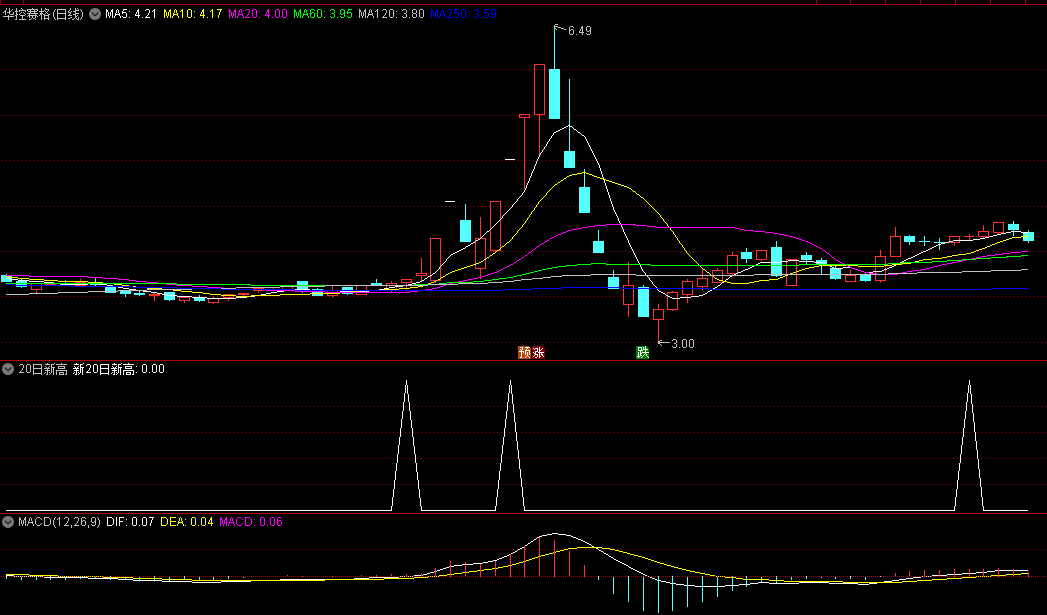Open the MACD(12,26,9) indicator dropdown
This screenshot has height=615, width=1047.
[x=8, y=522]
